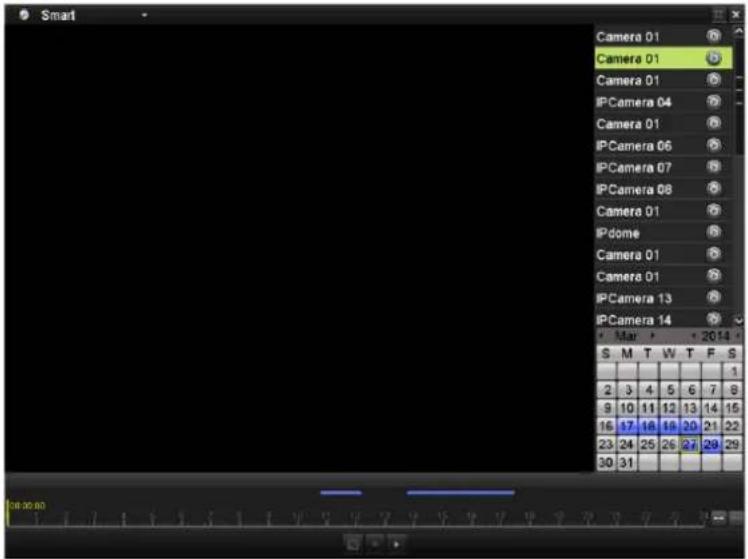The width and height of the screenshot is (748, 559).
Task: Click the play icon for IPCamera 06
Action: [713, 145]
